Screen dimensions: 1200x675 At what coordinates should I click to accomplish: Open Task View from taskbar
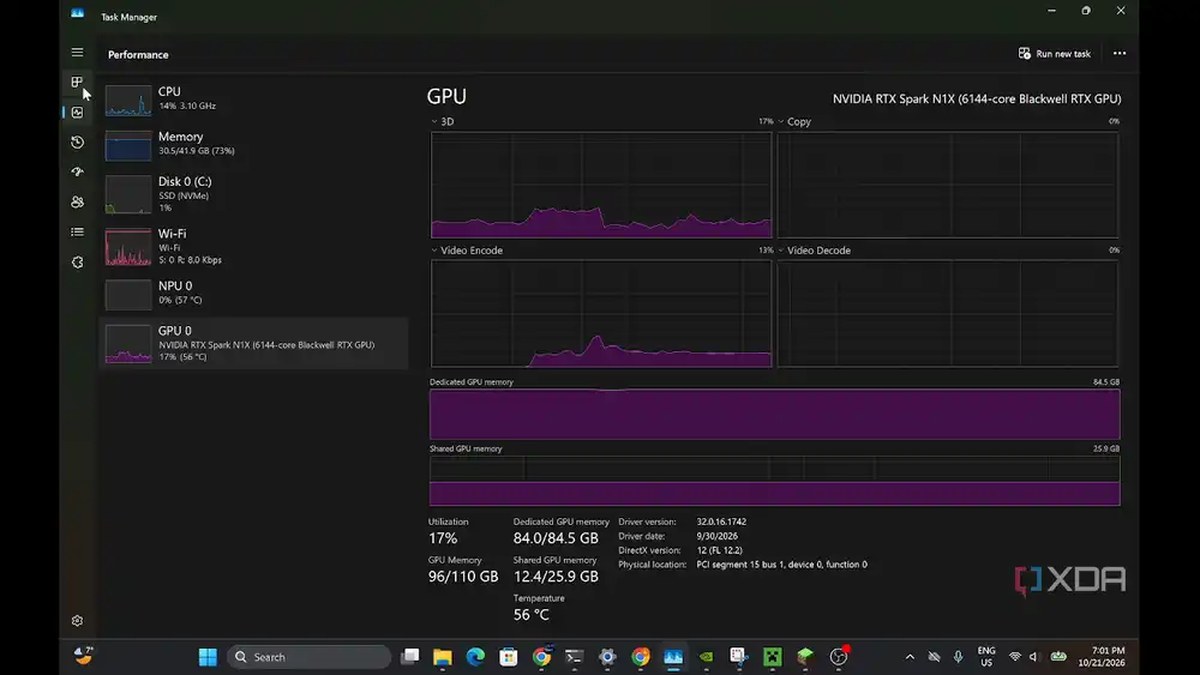410,657
